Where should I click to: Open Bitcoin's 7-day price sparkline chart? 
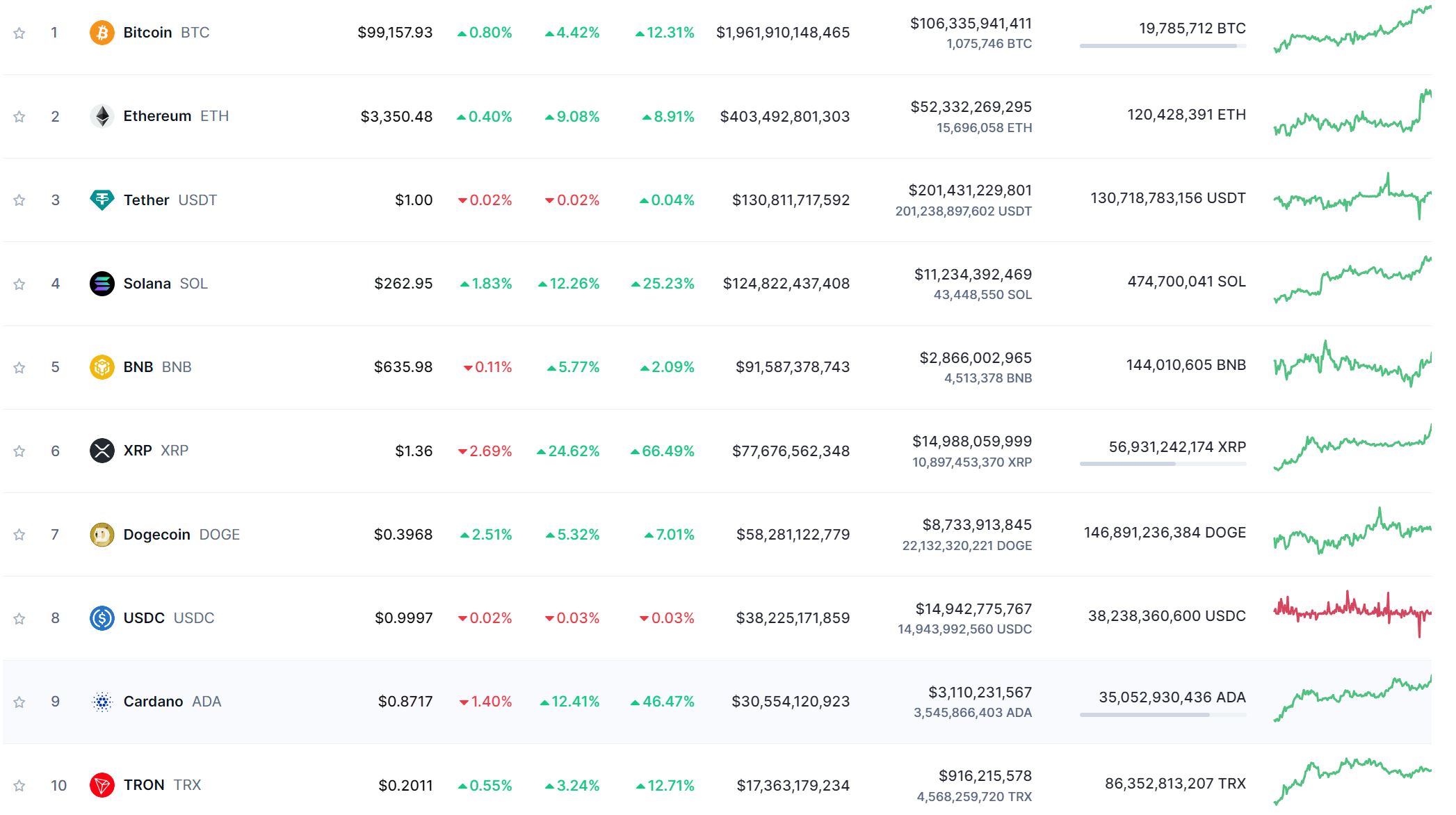click(1352, 31)
